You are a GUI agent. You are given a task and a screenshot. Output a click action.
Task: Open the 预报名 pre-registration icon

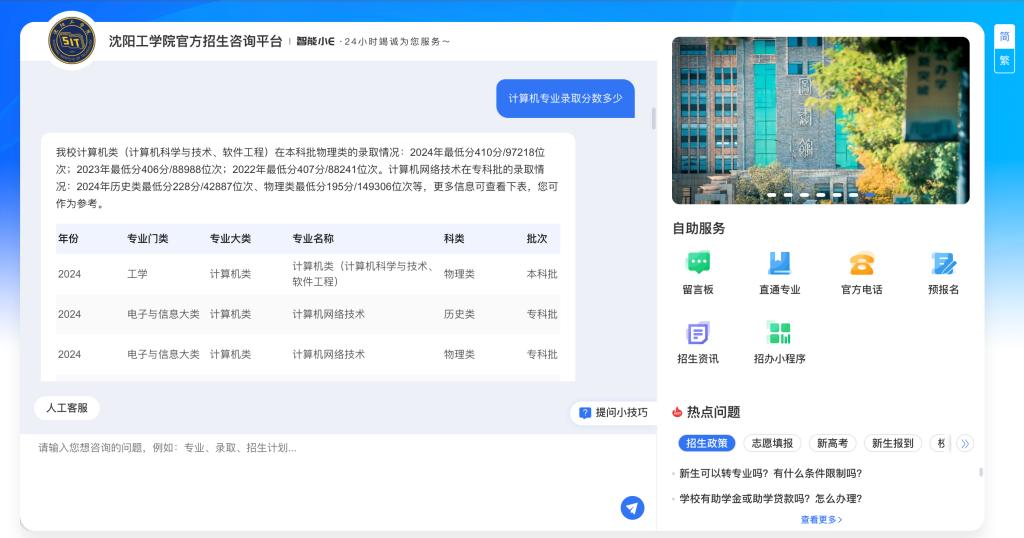click(943, 264)
